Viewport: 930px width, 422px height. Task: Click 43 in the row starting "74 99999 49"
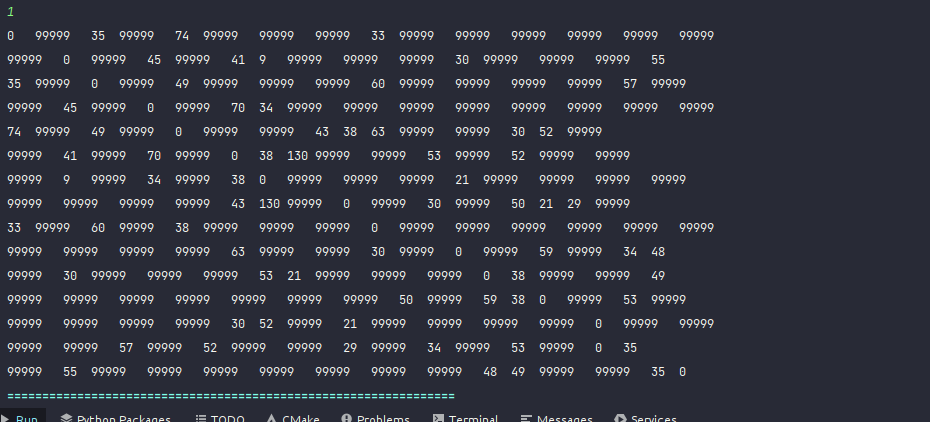point(322,132)
